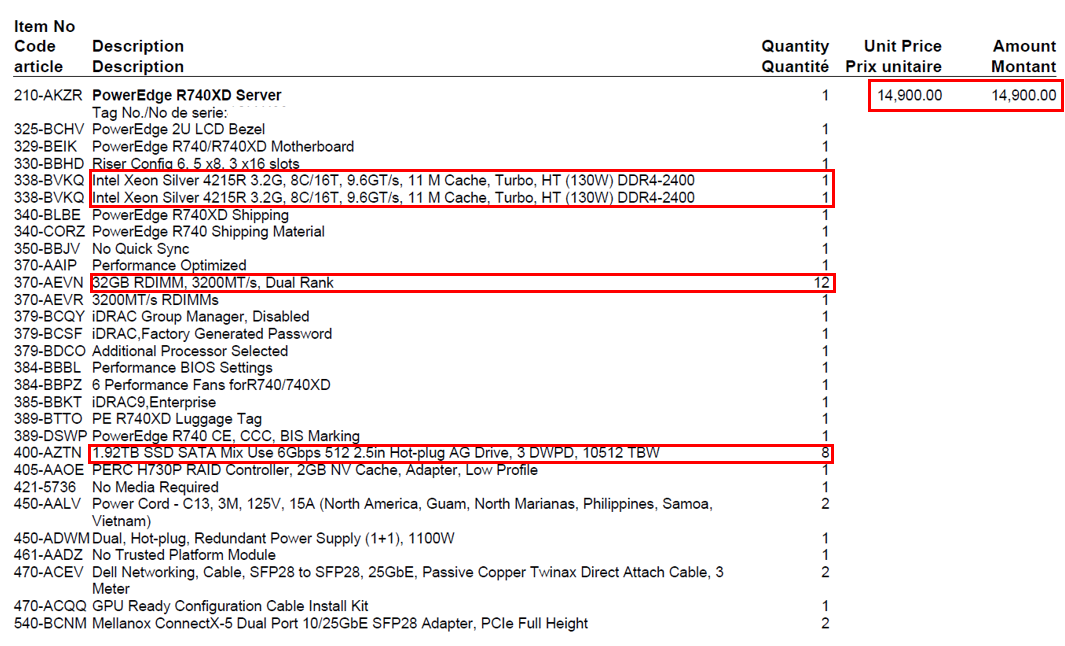Click quantity 12 for 32GB RDIMM
1065x646 pixels.
[x=822, y=283]
